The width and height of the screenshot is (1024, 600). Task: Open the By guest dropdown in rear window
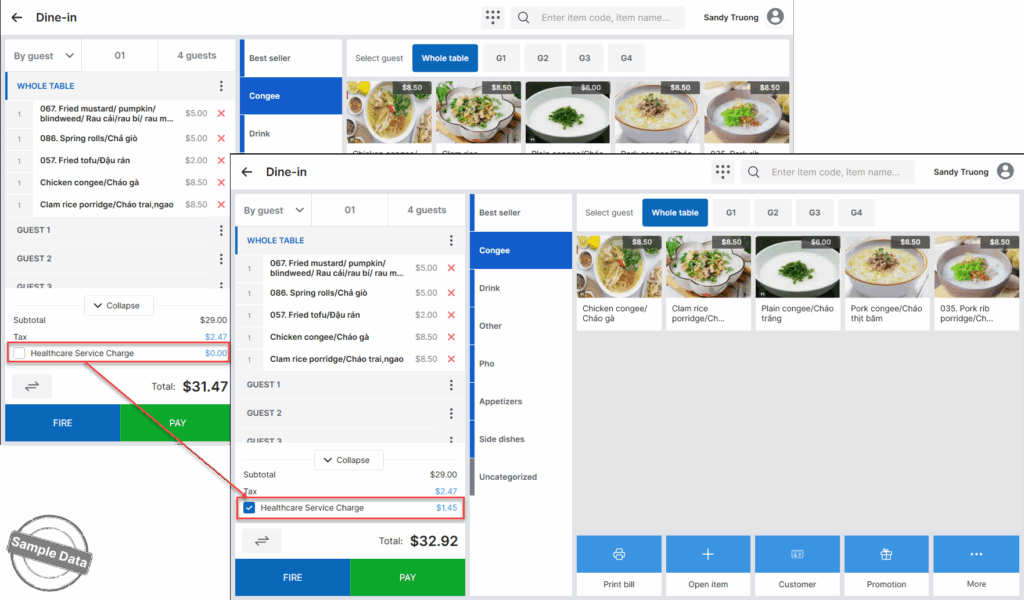43,55
